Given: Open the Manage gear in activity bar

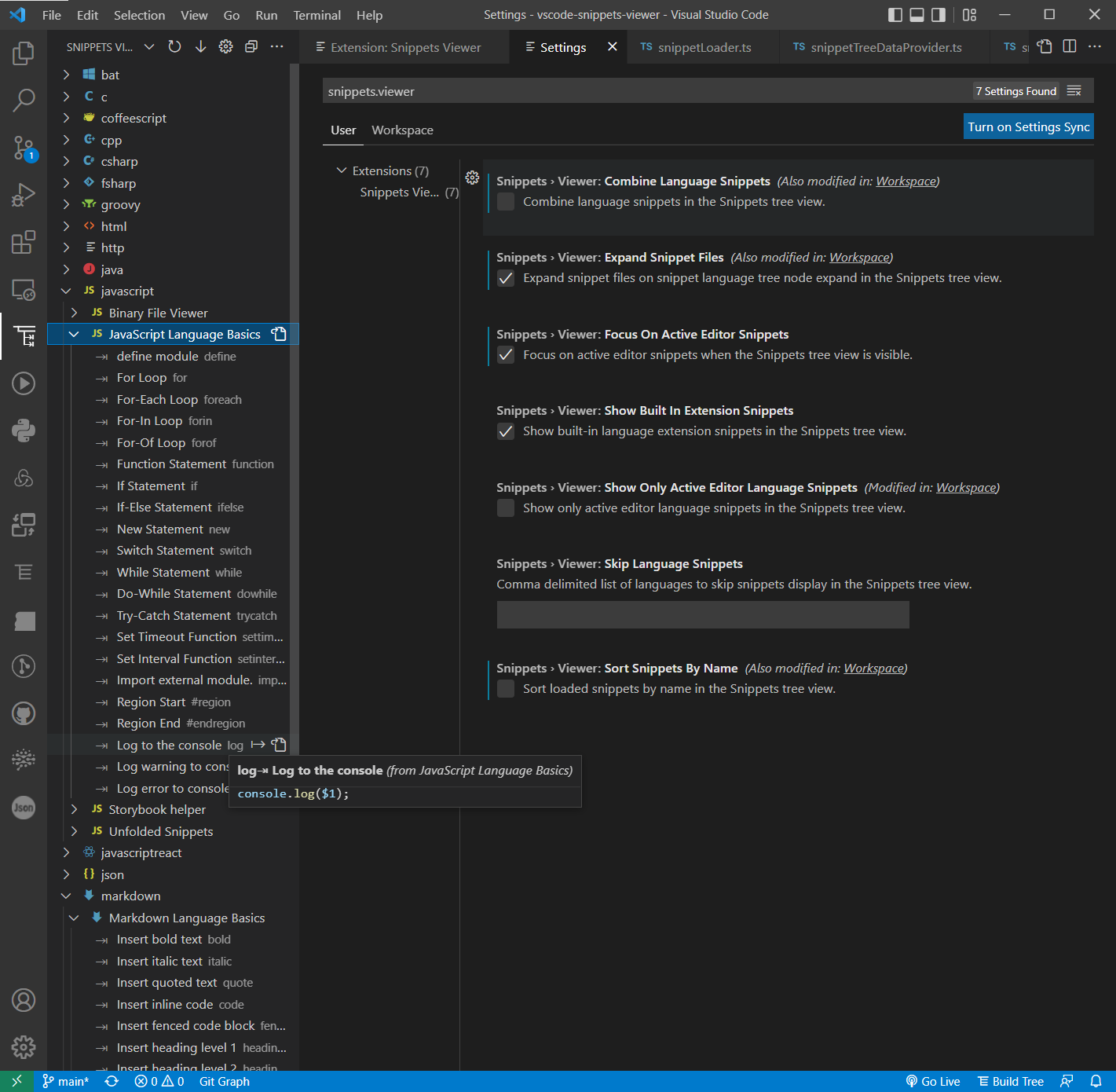Looking at the screenshot, I should click(24, 1047).
